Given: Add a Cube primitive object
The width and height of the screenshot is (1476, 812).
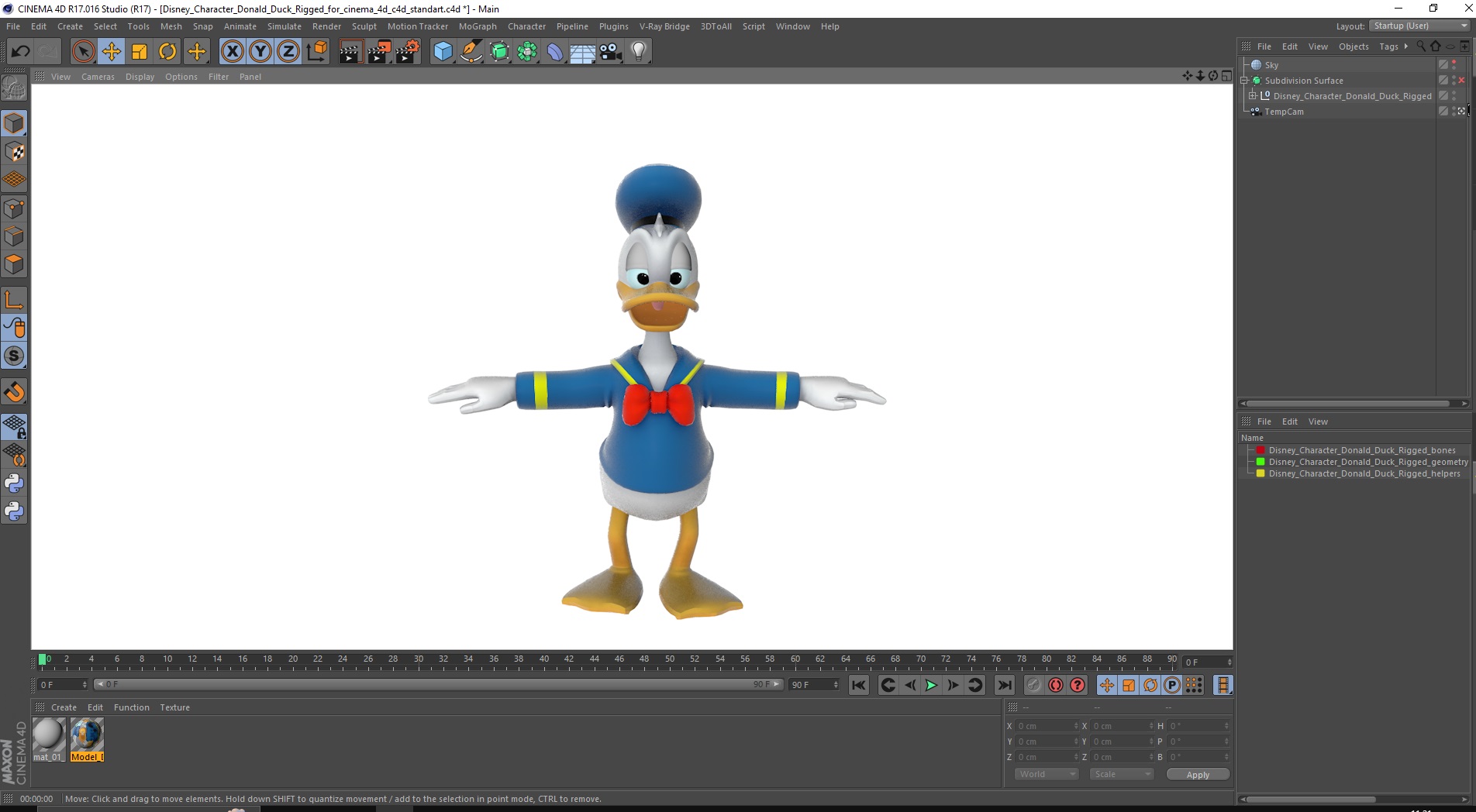Looking at the screenshot, I should tap(443, 52).
